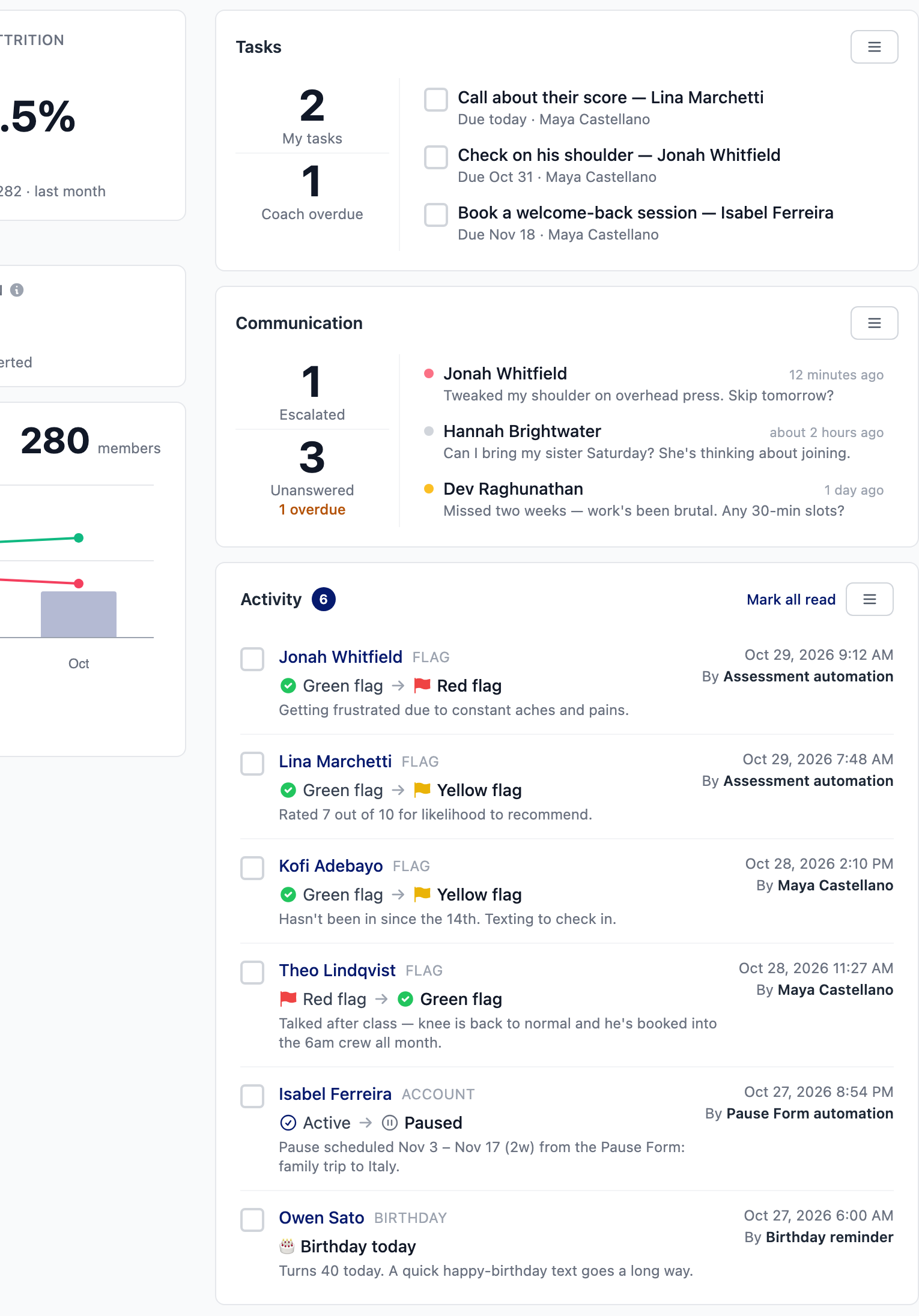Click the yellow flag icon on Kofi Adebayo's activity
This screenshot has height=1316, width=919.
tap(422, 894)
